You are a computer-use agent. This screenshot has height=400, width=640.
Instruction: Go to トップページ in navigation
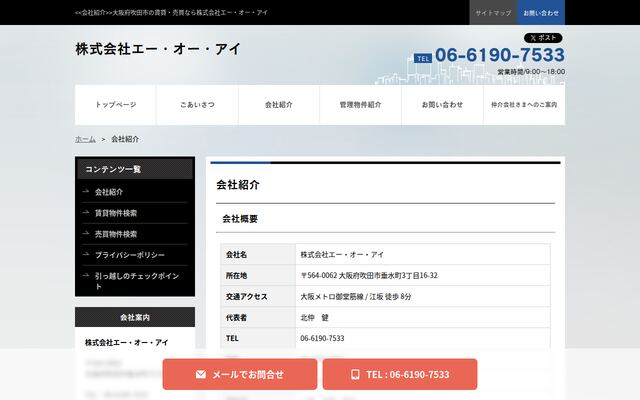pos(116,105)
